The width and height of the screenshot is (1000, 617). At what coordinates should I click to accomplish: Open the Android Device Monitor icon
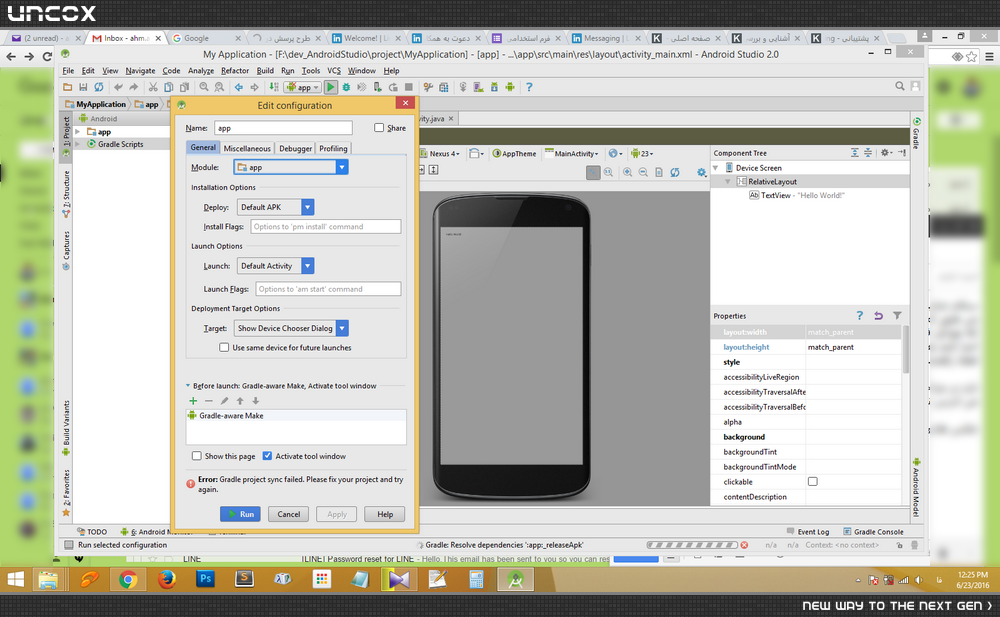click(x=510, y=87)
